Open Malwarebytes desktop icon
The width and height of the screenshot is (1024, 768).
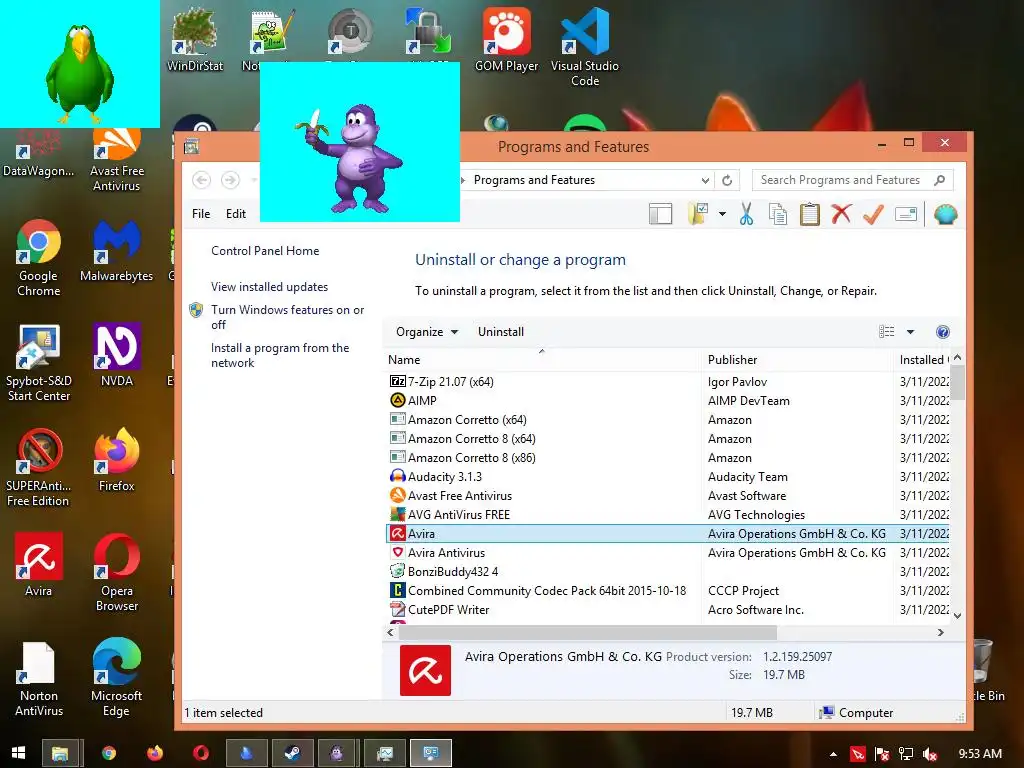[x=116, y=251]
